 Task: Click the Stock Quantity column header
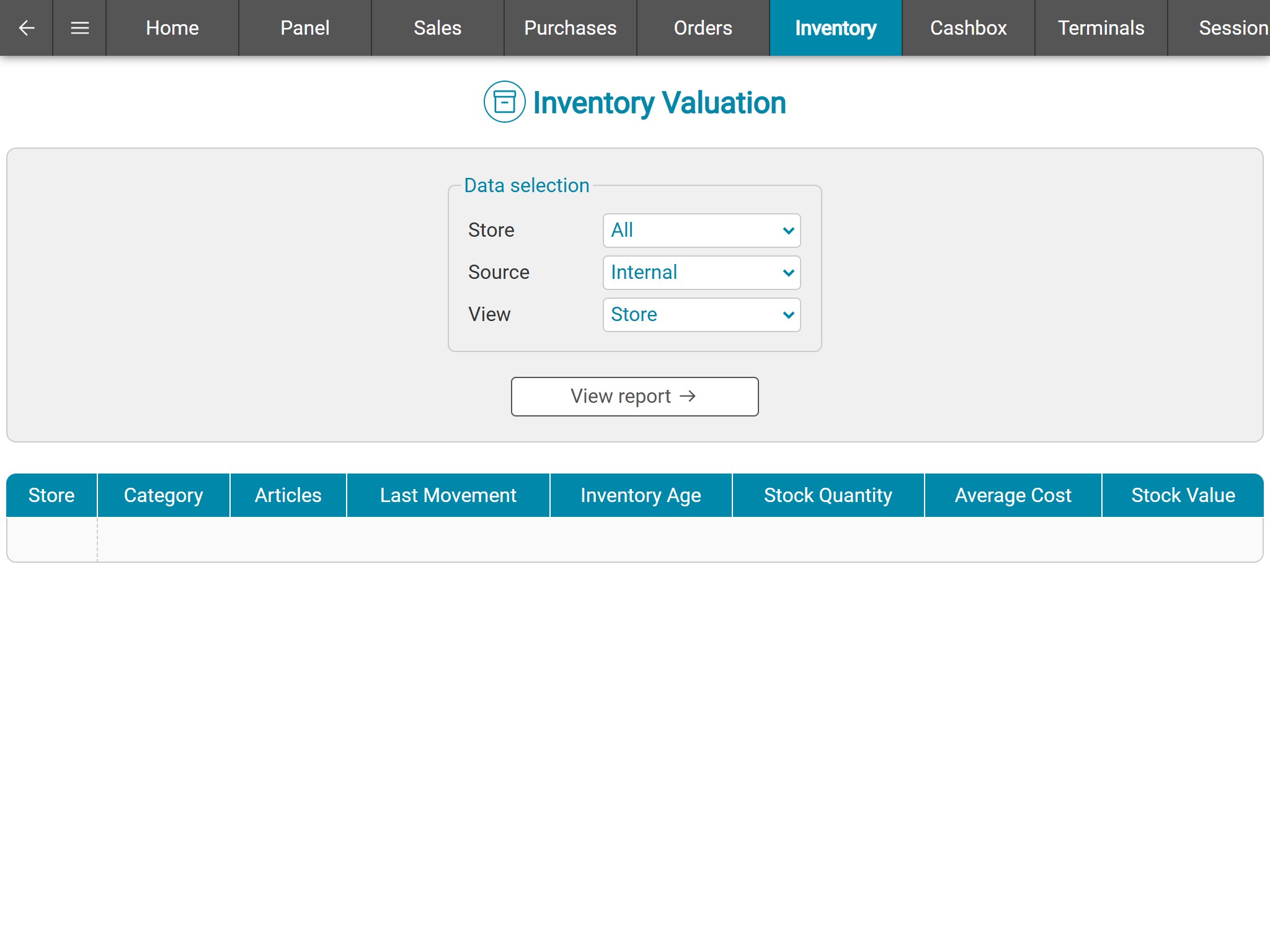[x=828, y=495]
